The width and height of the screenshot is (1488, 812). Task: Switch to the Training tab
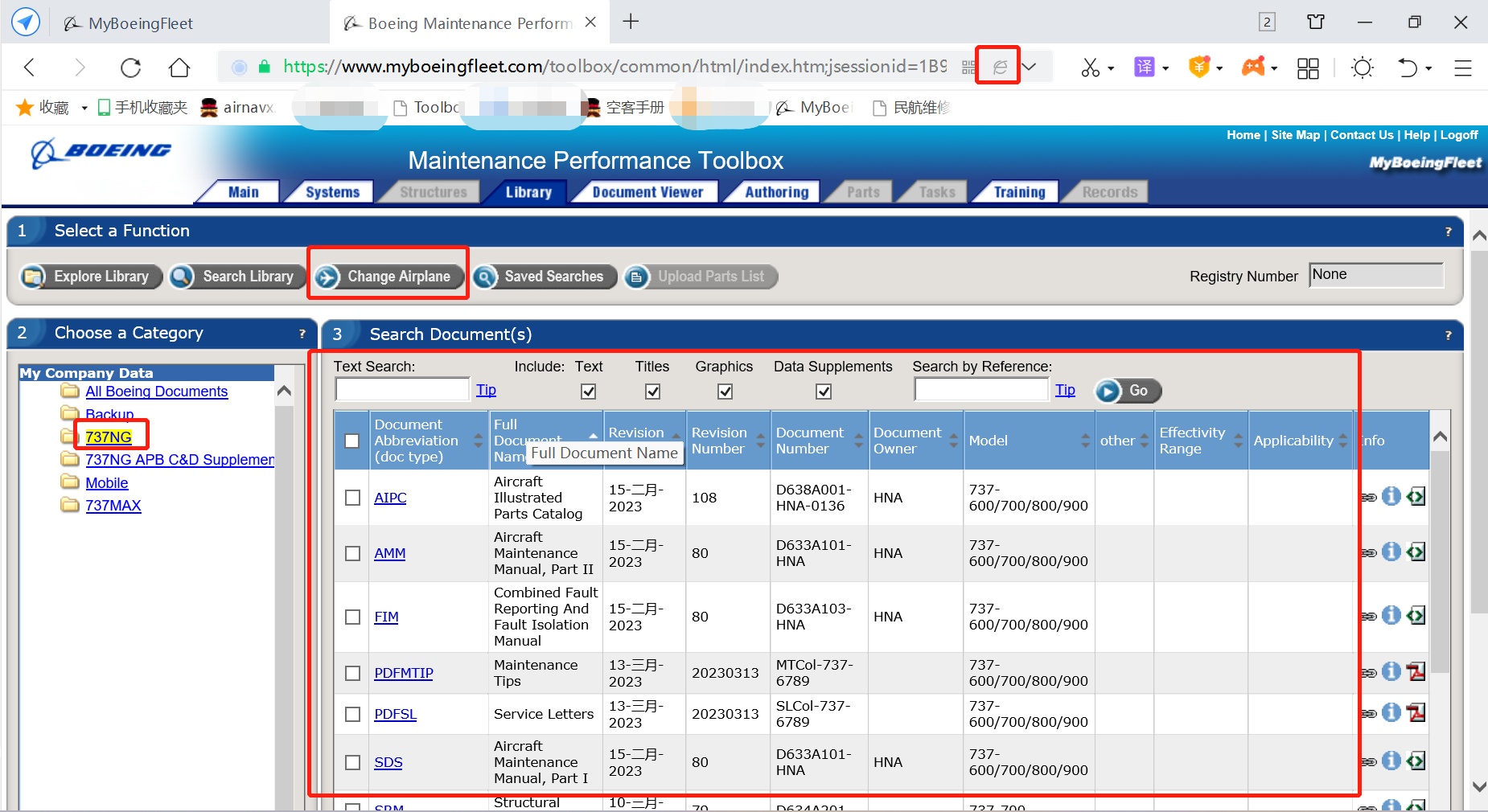pos(1019,192)
